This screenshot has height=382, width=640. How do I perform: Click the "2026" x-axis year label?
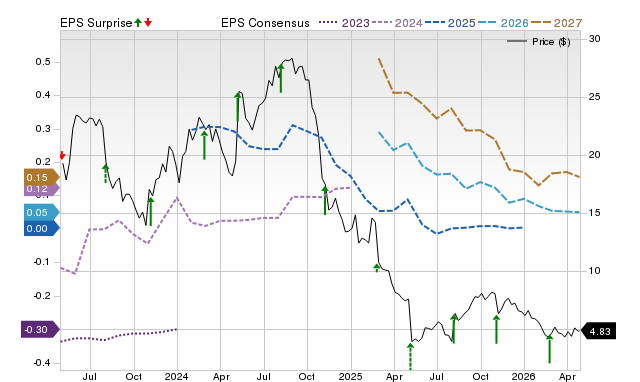524,376
